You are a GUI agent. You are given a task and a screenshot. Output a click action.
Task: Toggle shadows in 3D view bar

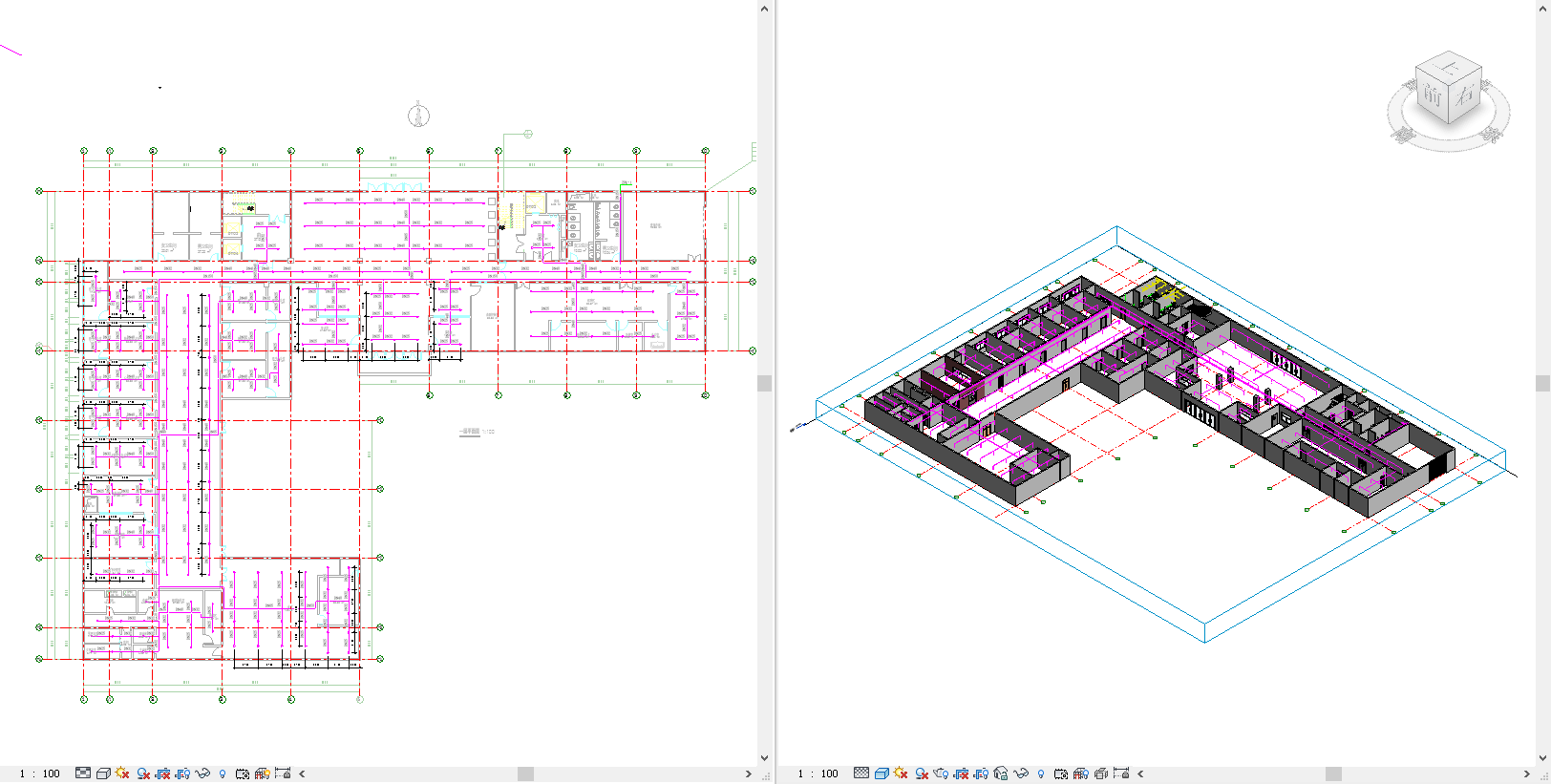(x=922, y=773)
